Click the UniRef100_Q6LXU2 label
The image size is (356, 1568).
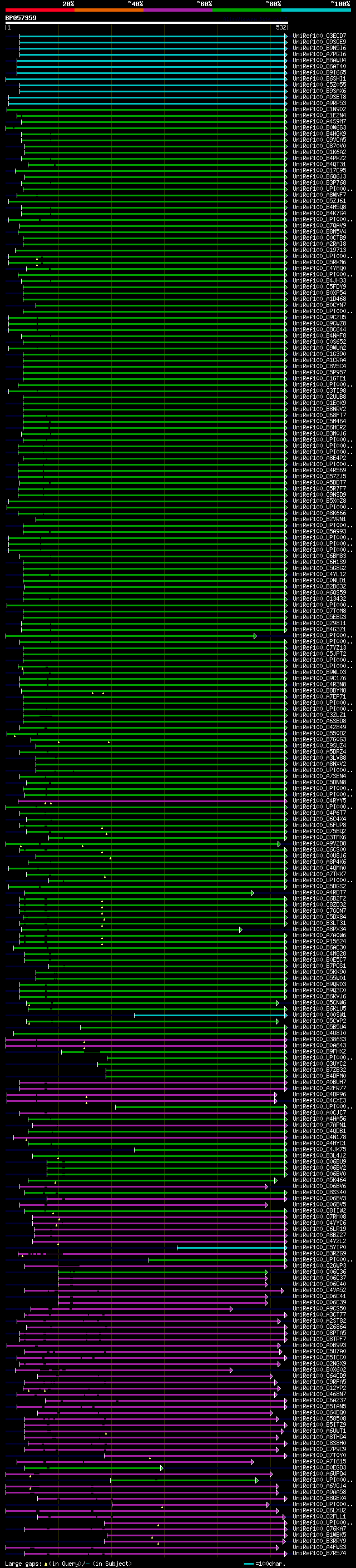(x=319, y=1510)
